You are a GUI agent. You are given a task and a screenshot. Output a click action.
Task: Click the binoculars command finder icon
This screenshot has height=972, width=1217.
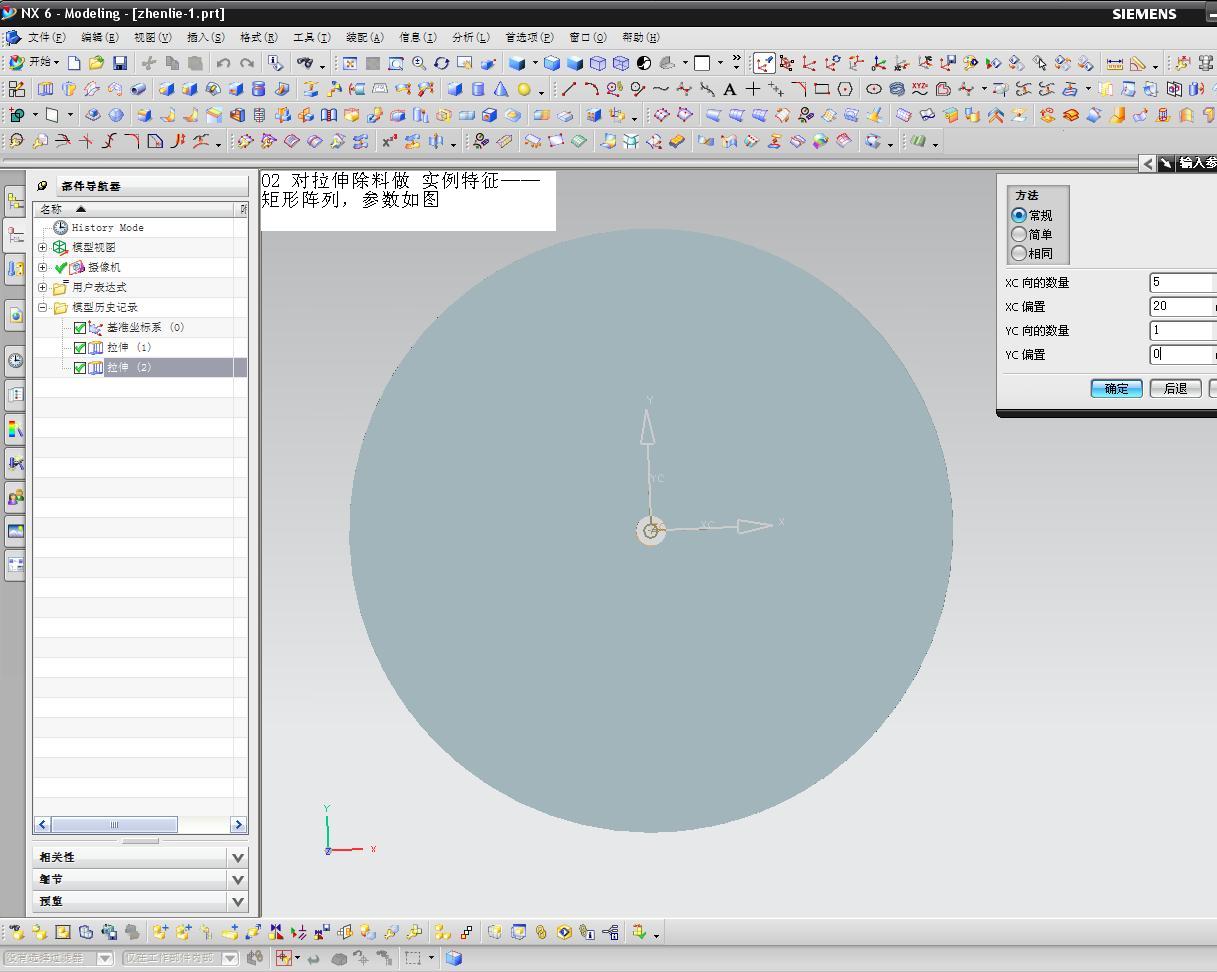pos(304,63)
